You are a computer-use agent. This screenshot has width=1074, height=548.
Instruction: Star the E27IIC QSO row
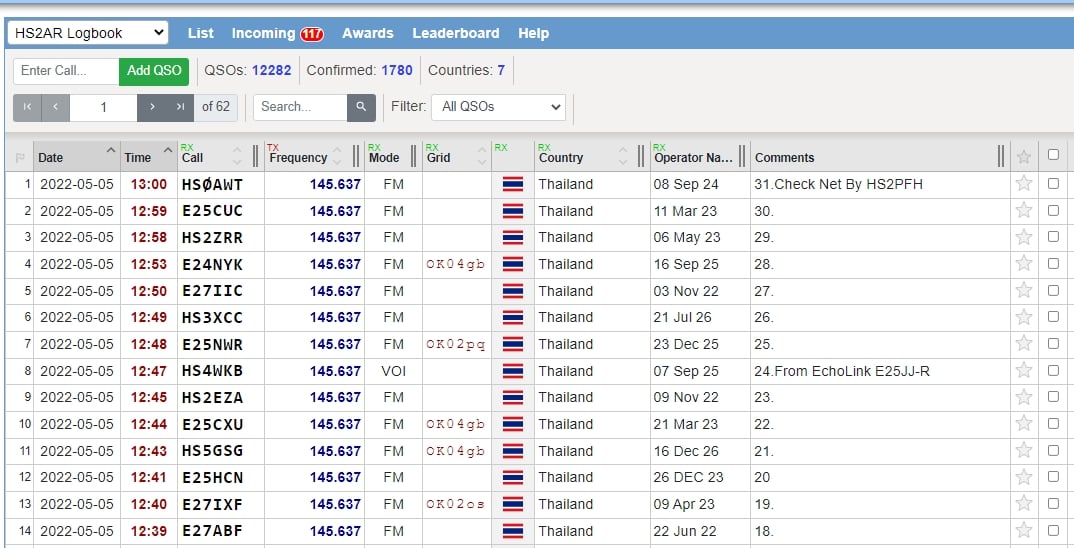click(x=1024, y=290)
